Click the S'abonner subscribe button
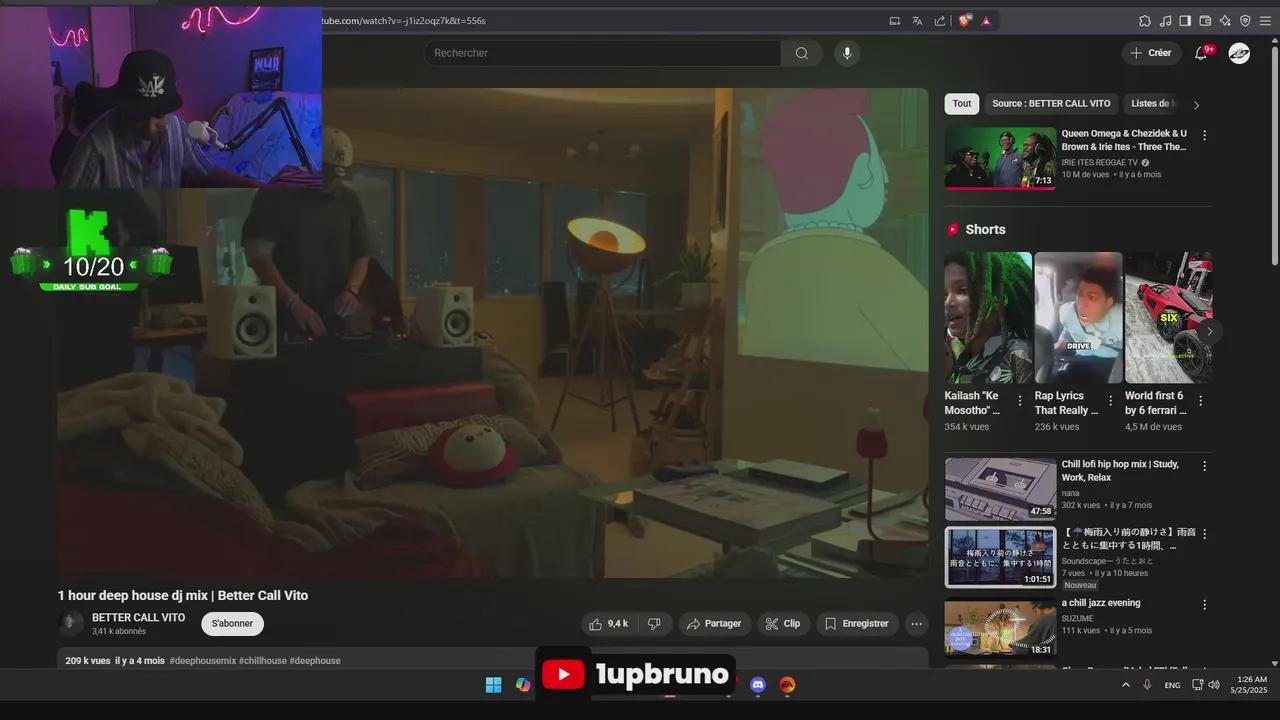 (x=232, y=624)
